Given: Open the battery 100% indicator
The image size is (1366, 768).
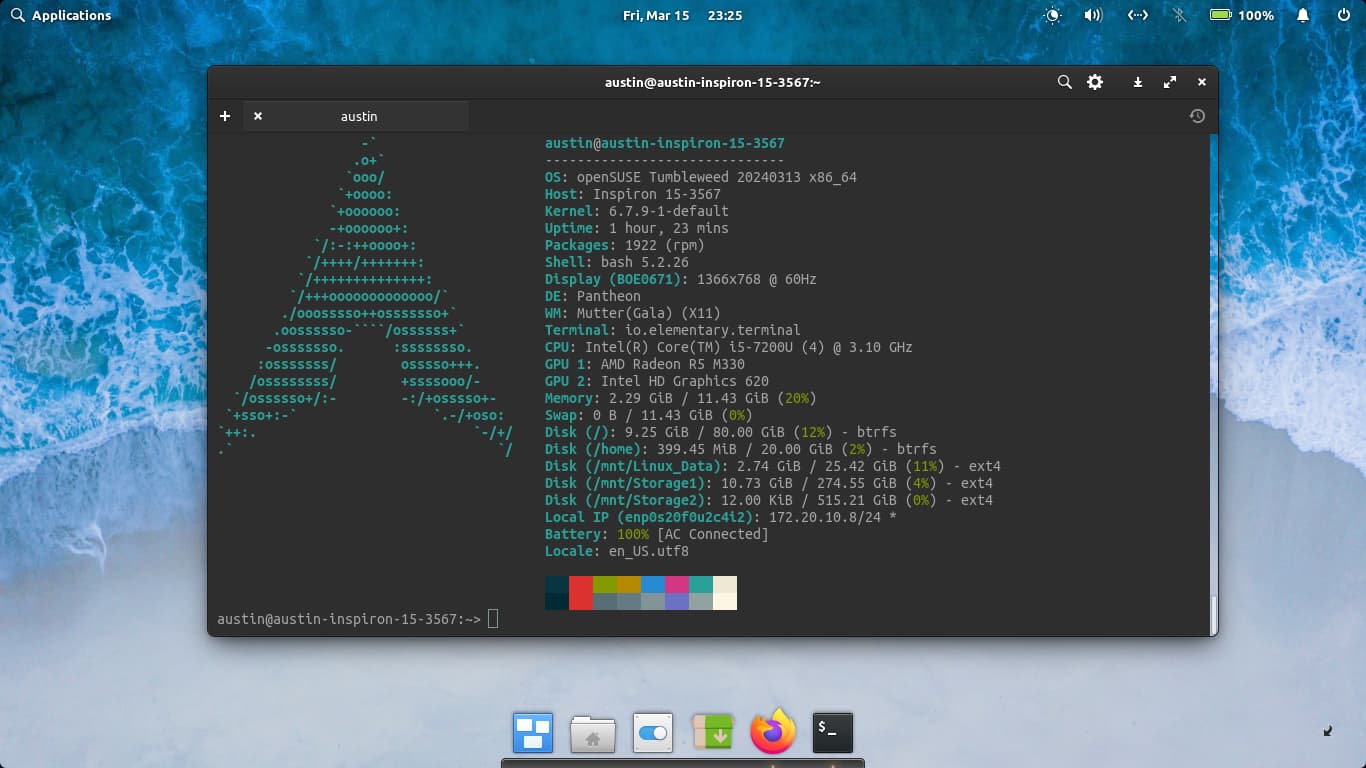Looking at the screenshot, I should click(x=1241, y=15).
